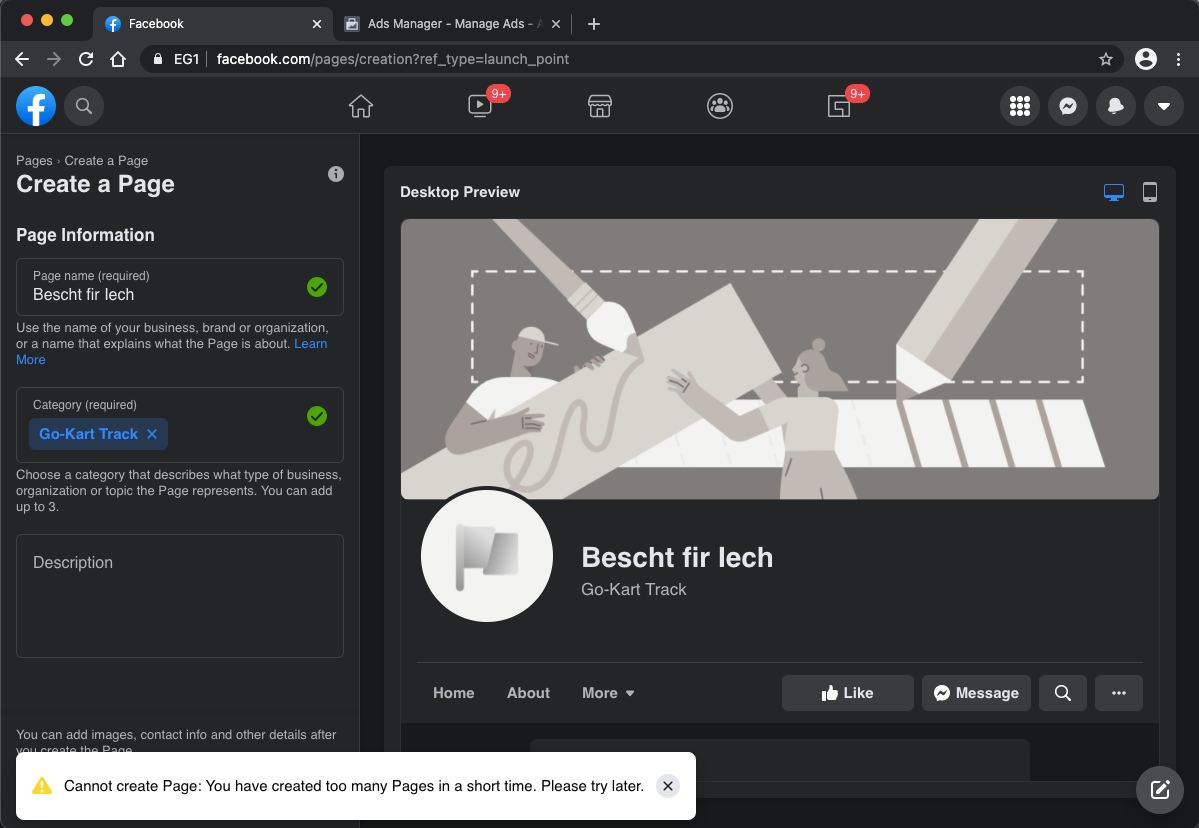The width and height of the screenshot is (1199, 828).
Task: Click the preview page search button
Action: click(x=1062, y=693)
